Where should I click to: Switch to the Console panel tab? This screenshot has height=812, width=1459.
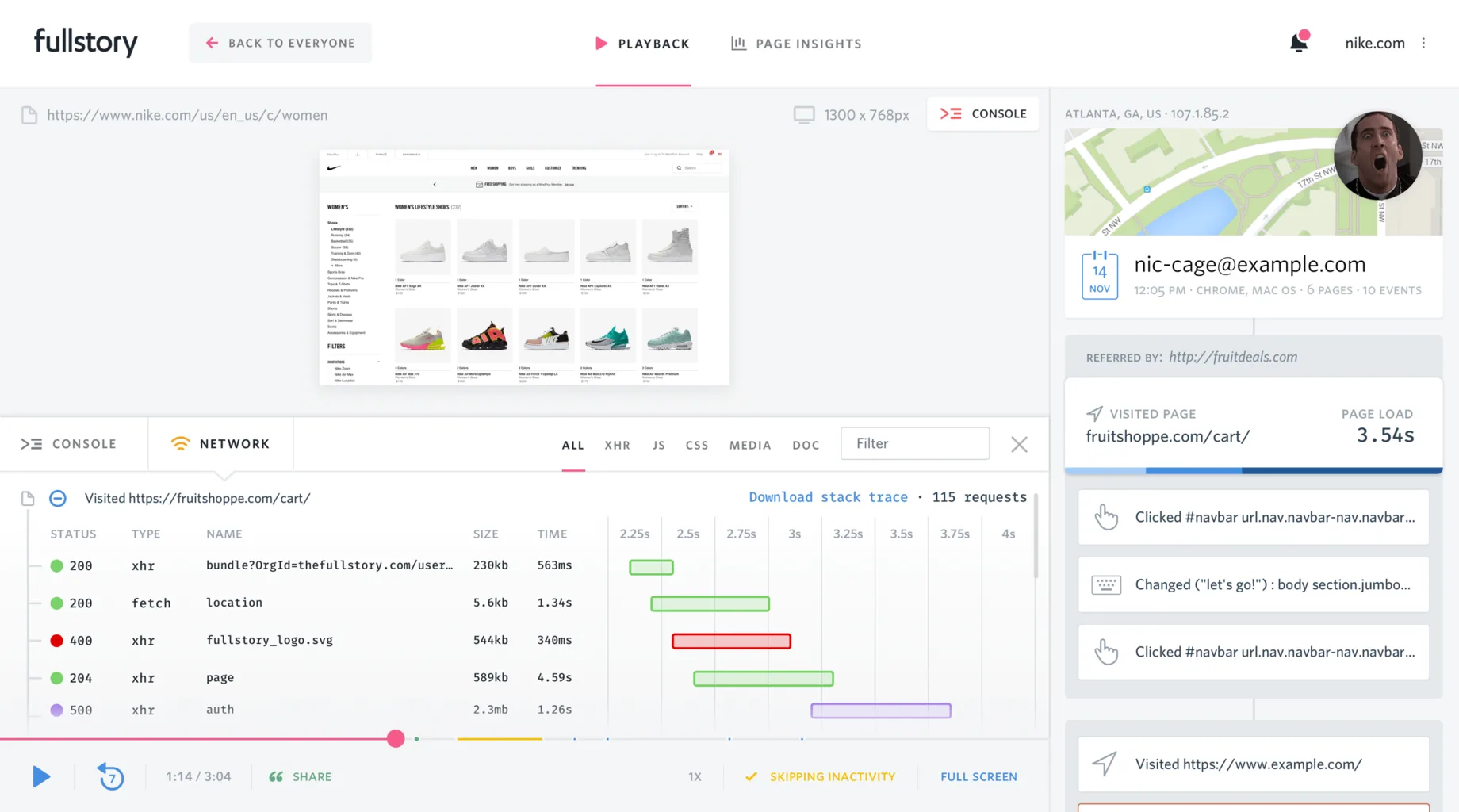(69, 444)
